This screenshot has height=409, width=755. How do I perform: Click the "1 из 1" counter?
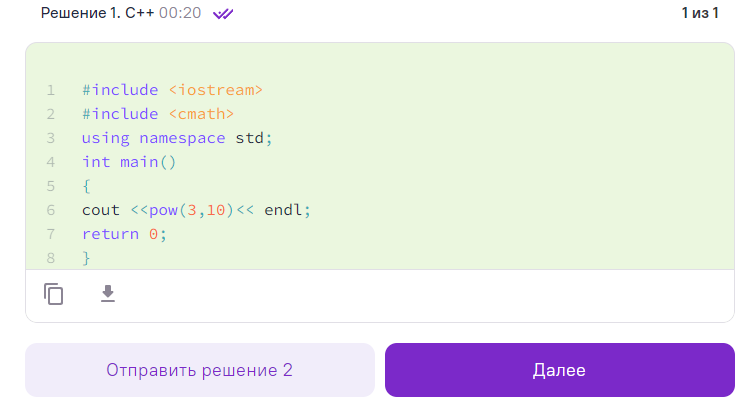click(x=700, y=13)
